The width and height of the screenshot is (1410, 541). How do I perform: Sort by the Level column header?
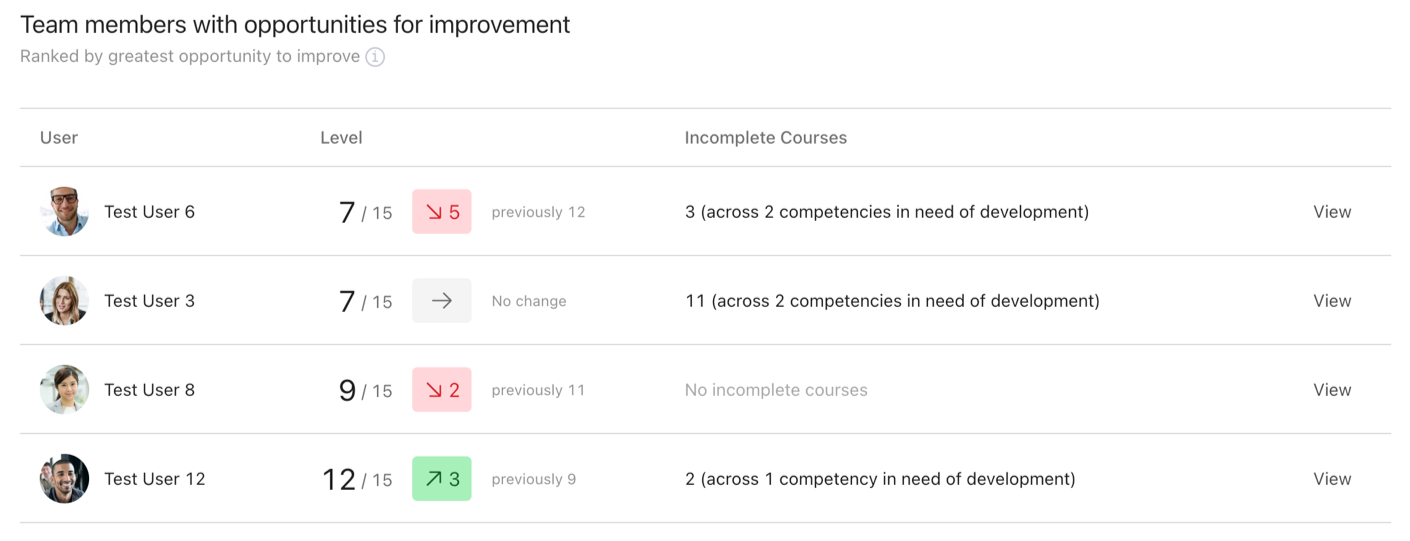click(341, 138)
